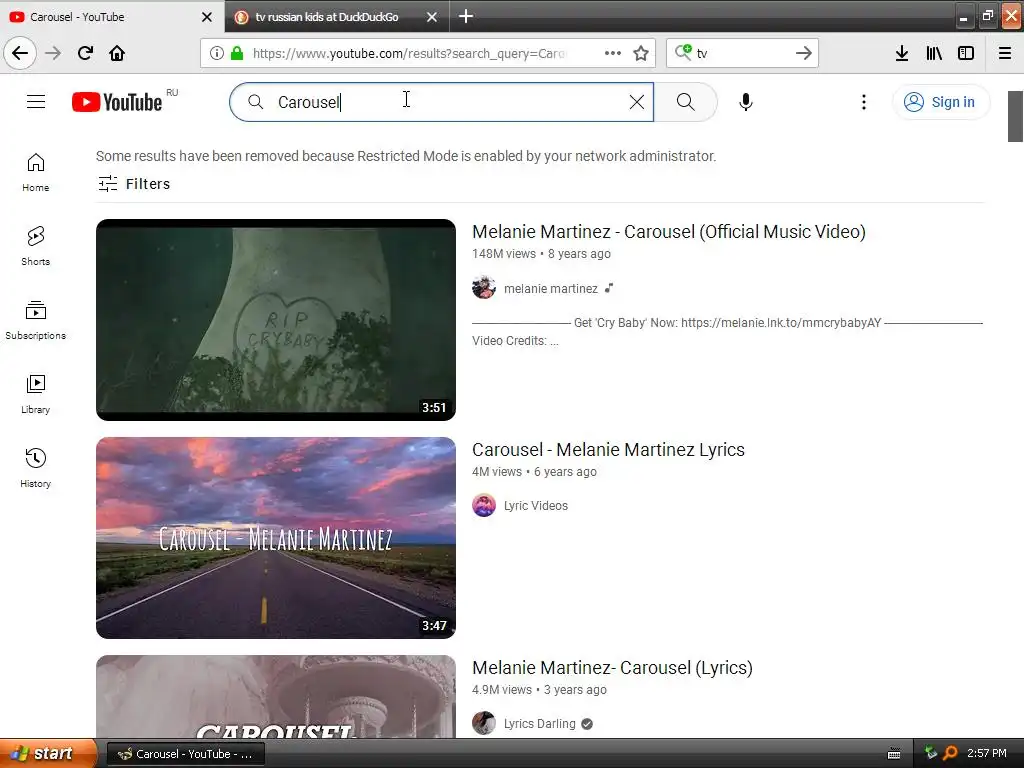This screenshot has width=1024, height=768.
Task: Open page actions three-dot menu in address bar
Action: pyautogui.click(x=613, y=53)
